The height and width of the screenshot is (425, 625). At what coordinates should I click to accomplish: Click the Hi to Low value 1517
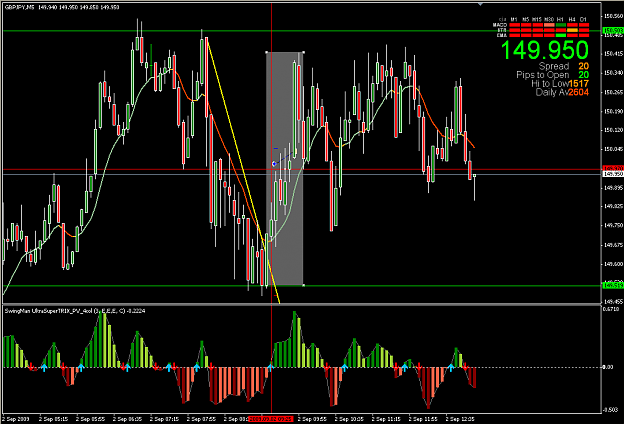pyautogui.click(x=578, y=84)
